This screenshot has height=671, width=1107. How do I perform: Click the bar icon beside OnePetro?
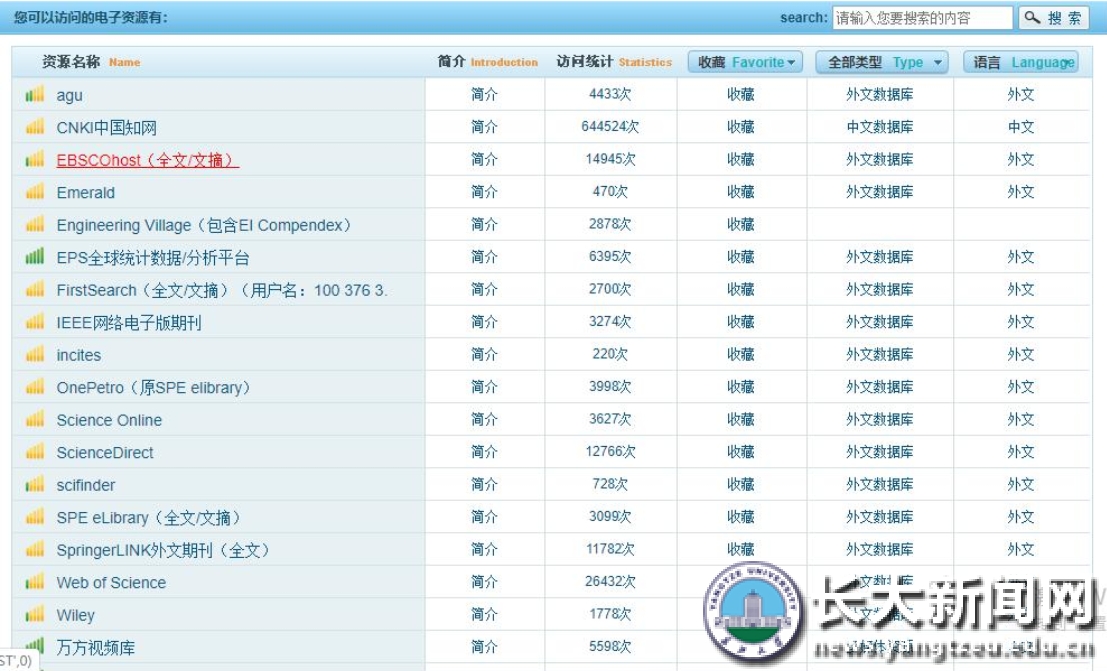[x=35, y=386]
